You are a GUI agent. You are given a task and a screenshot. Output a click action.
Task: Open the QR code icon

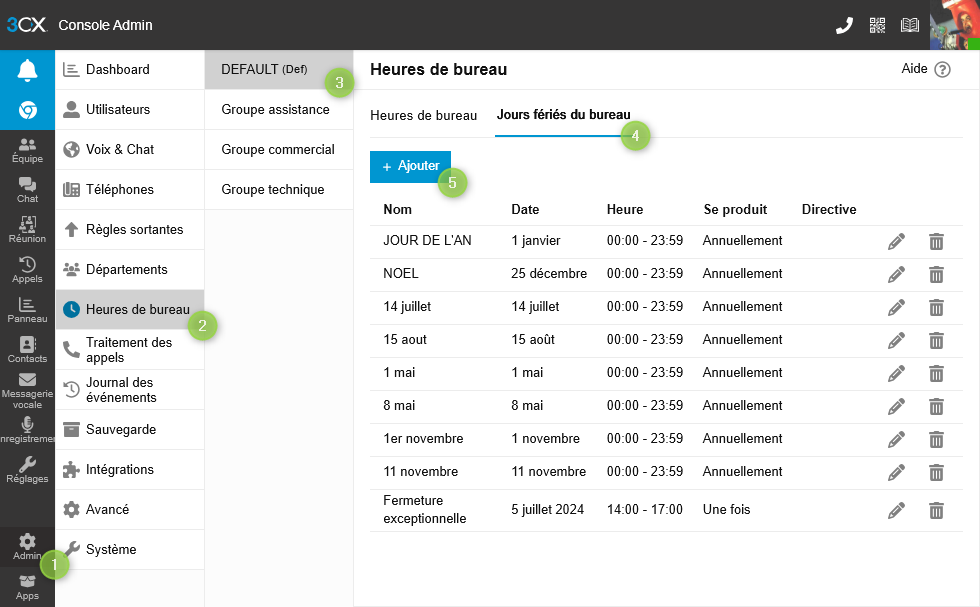coord(877,26)
